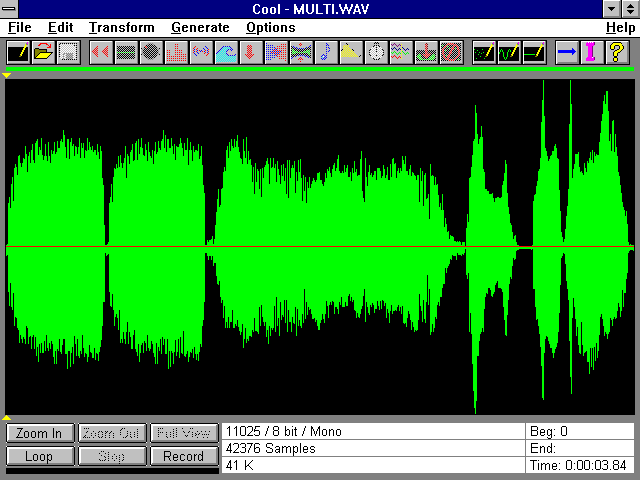Click the Zoom In button
Screen dimensions: 640x480
[x=40, y=433]
